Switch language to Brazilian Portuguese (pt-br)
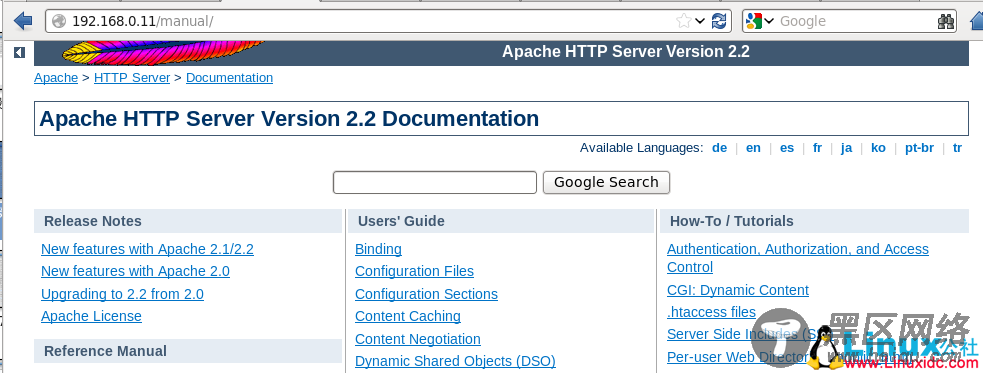 point(919,148)
